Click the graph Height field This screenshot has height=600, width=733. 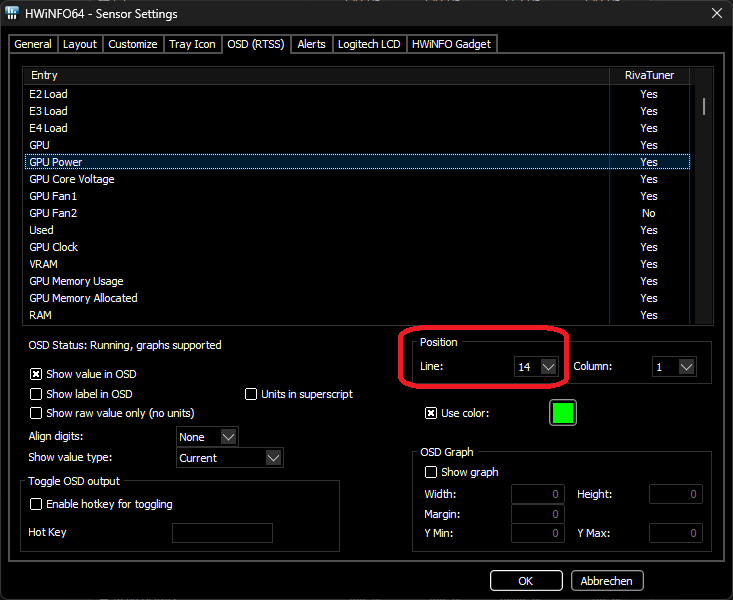click(676, 494)
